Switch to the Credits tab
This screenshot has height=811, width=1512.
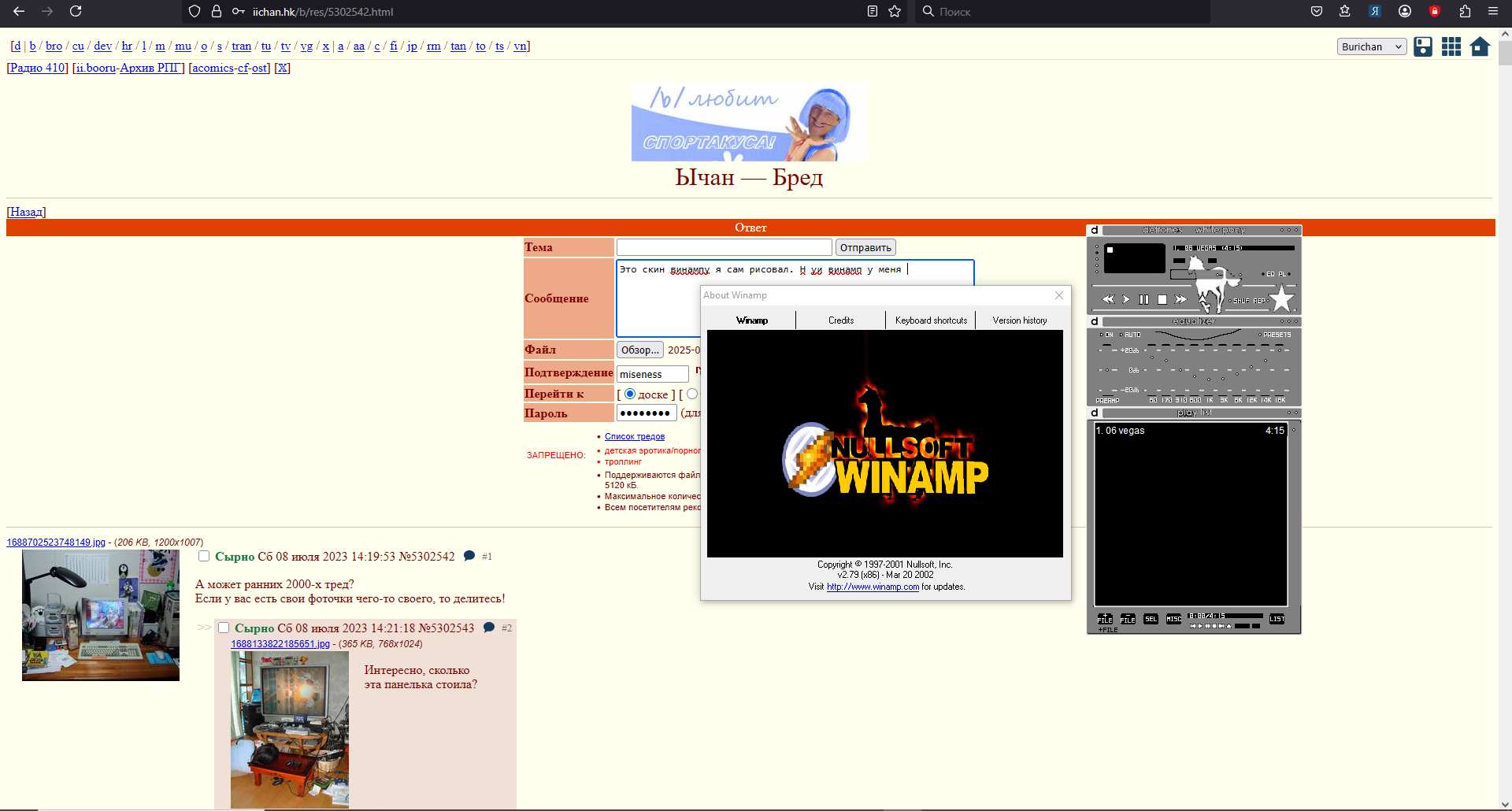coord(840,320)
